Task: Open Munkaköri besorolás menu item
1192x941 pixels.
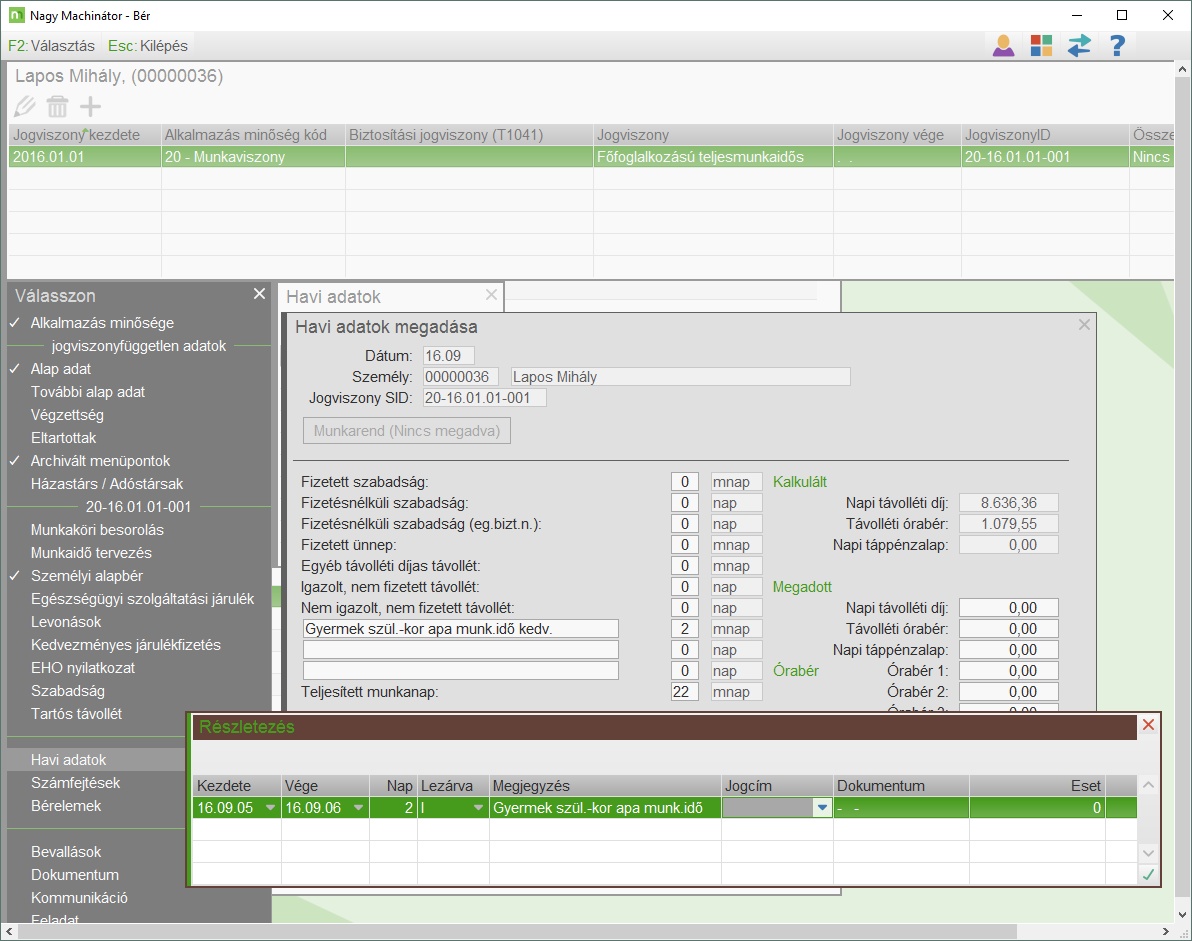Action: 97,530
